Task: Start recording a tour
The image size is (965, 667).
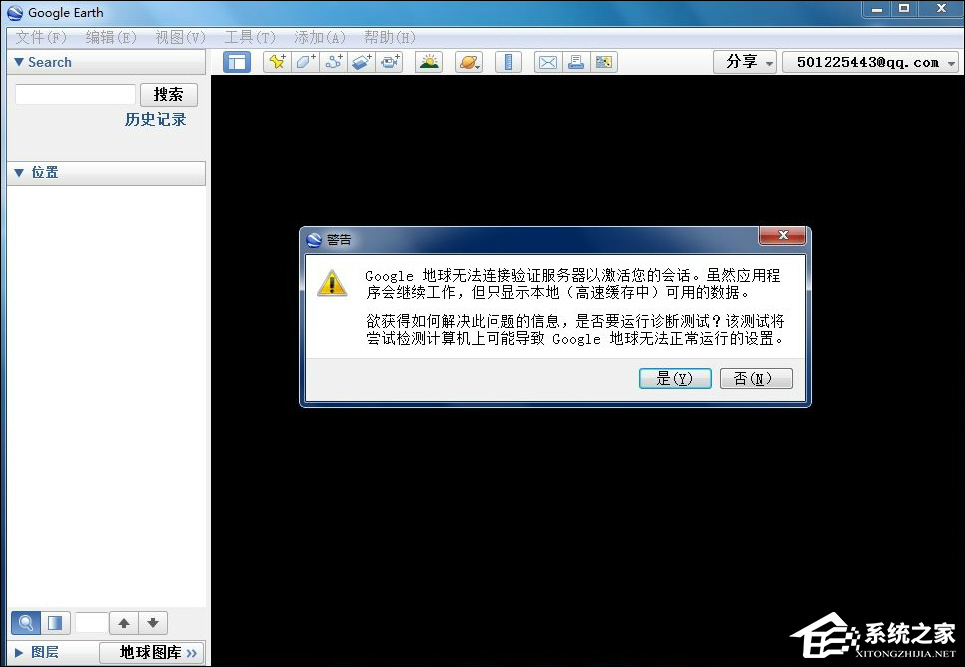Action: (x=390, y=61)
